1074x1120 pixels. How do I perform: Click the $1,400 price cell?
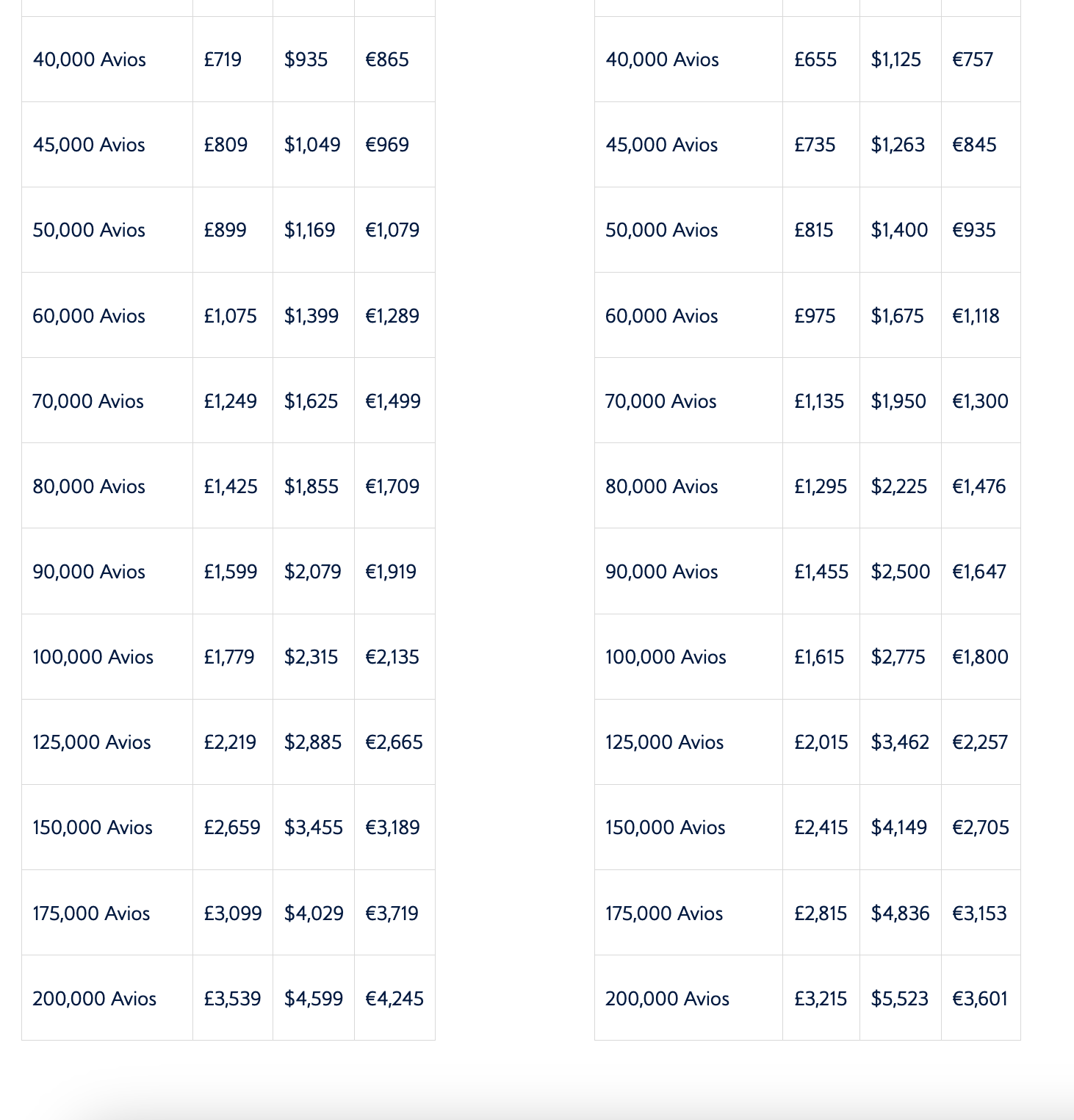pyautogui.click(x=899, y=230)
